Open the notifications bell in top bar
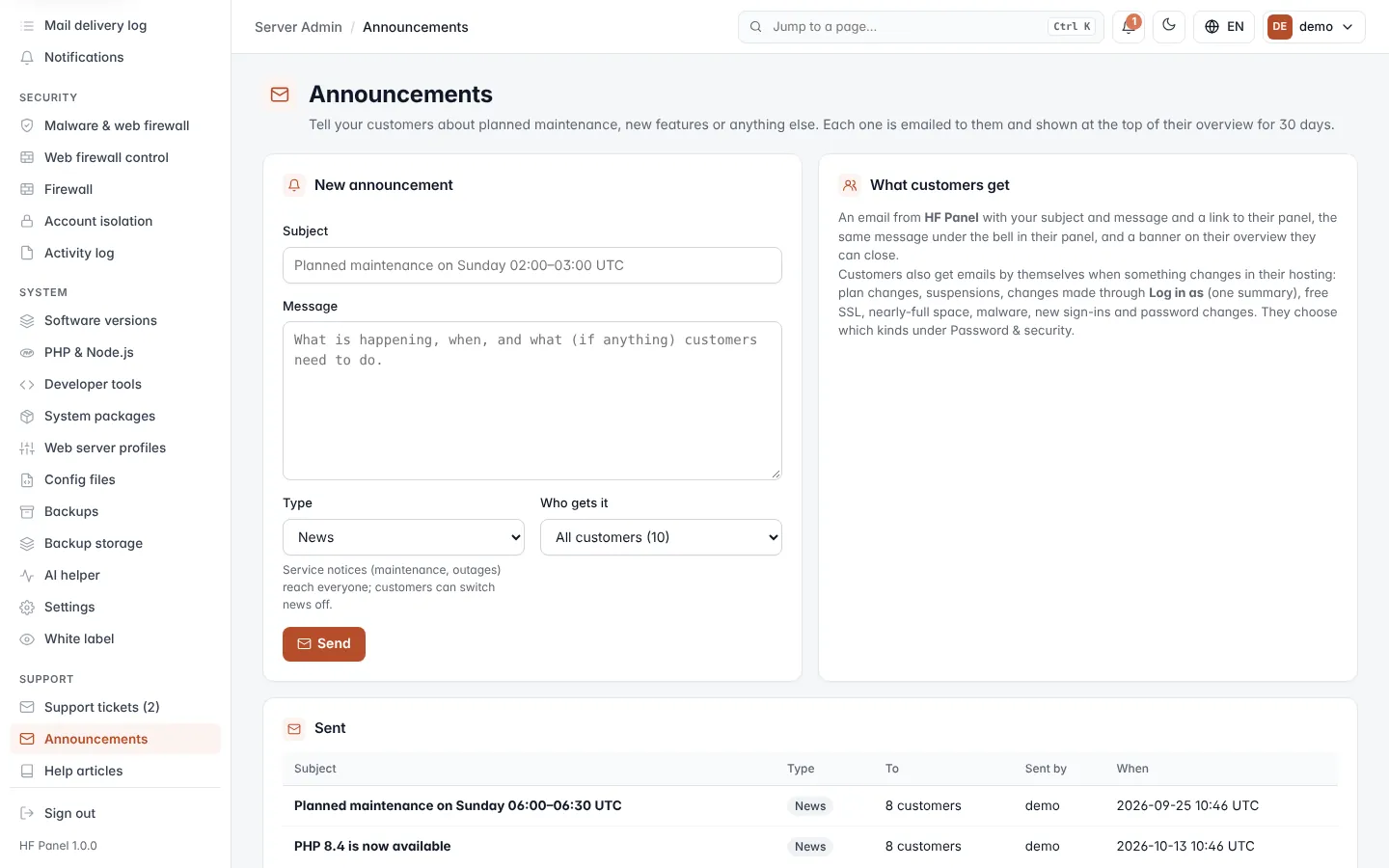Viewport: 1389px width, 868px height. (x=1128, y=26)
